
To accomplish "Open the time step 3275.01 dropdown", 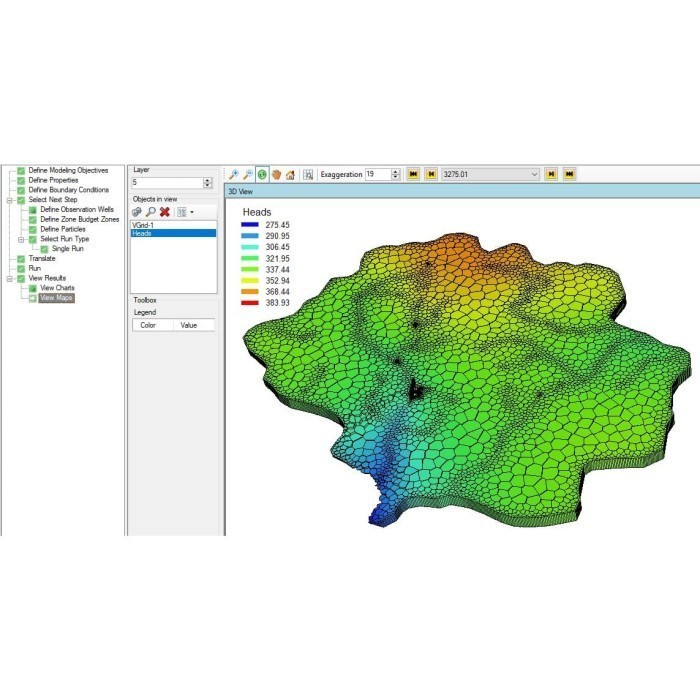I will coord(534,174).
